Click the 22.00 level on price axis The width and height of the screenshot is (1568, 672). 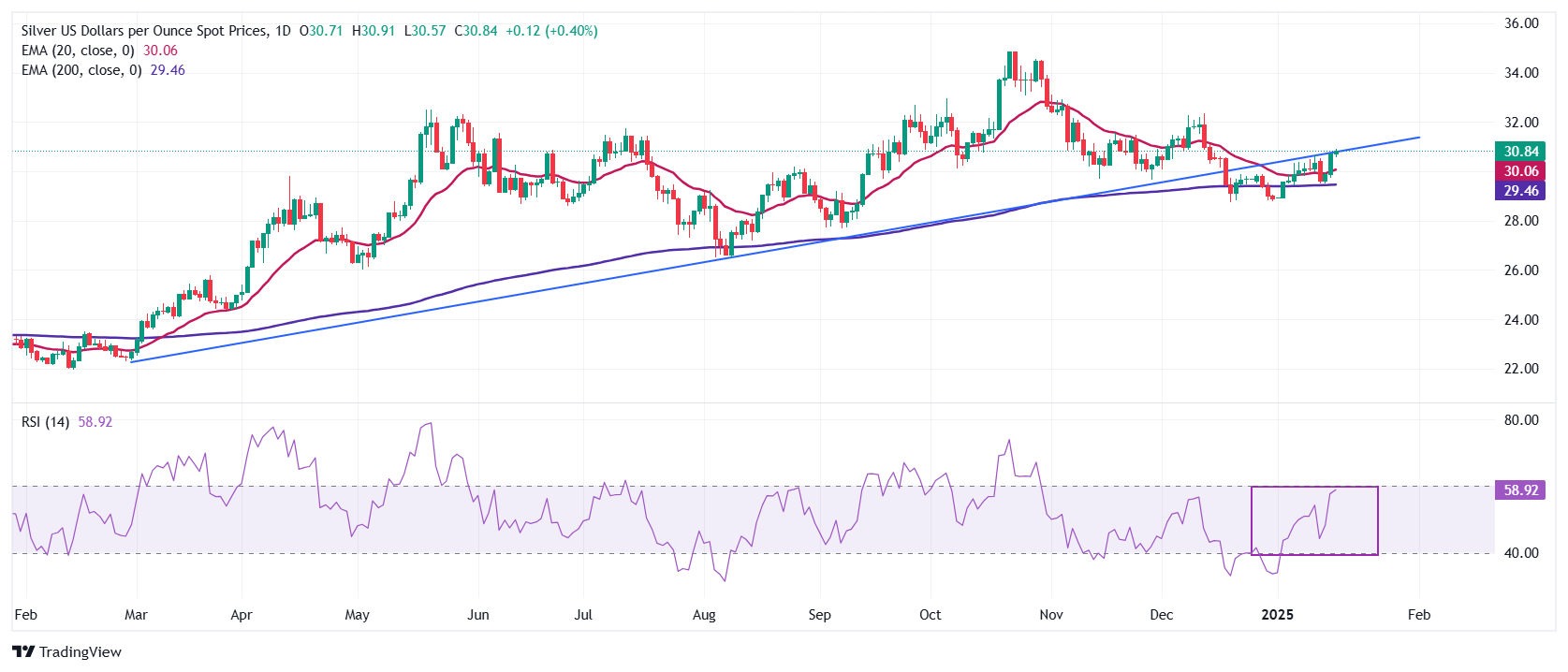pos(1520,369)
